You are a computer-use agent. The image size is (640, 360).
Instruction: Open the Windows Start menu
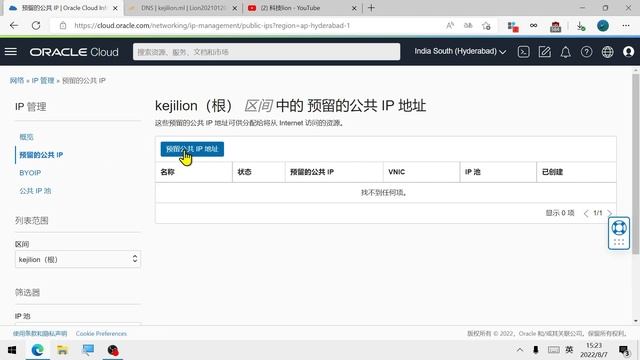(x=12, y=350)
